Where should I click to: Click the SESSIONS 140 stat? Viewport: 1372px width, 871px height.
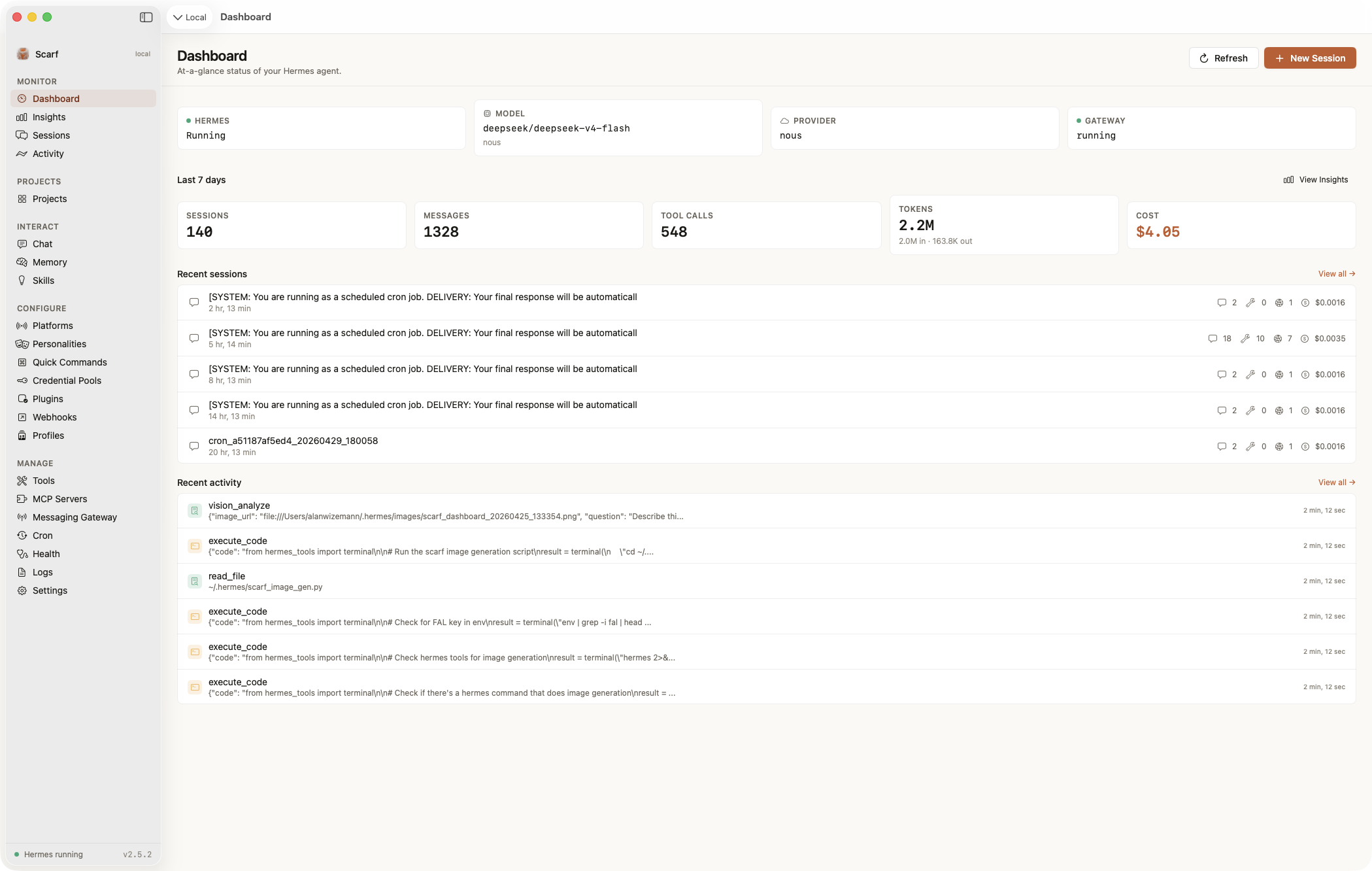coord(292,225)
